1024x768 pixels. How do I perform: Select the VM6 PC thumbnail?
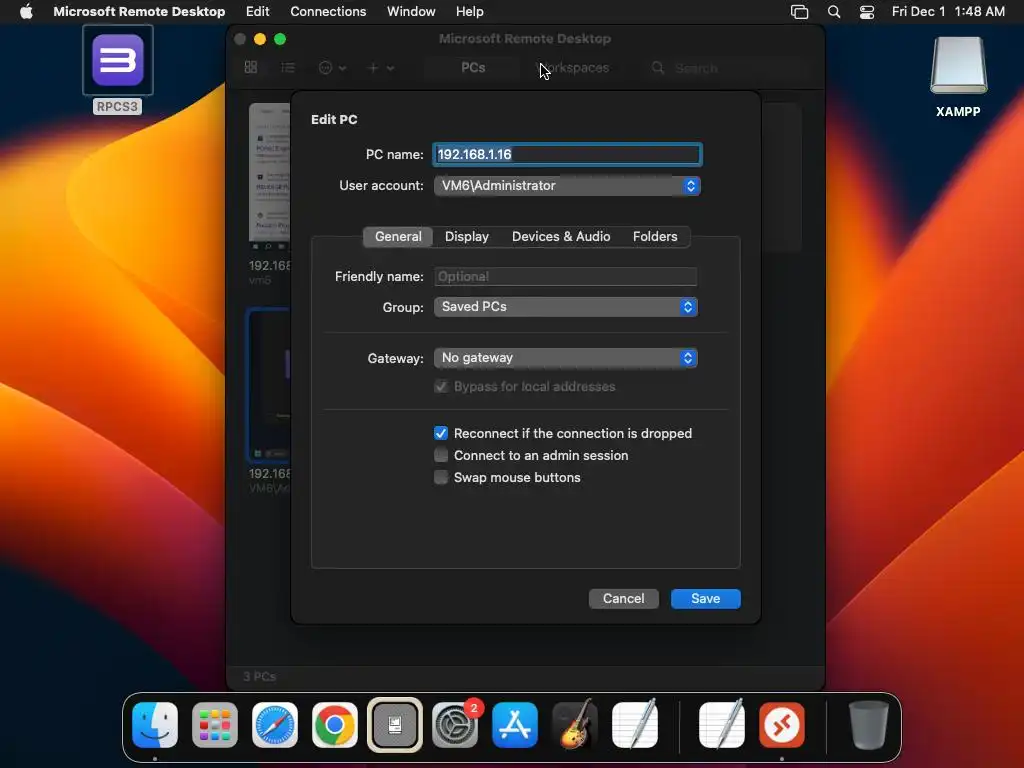tap(269, 385)
